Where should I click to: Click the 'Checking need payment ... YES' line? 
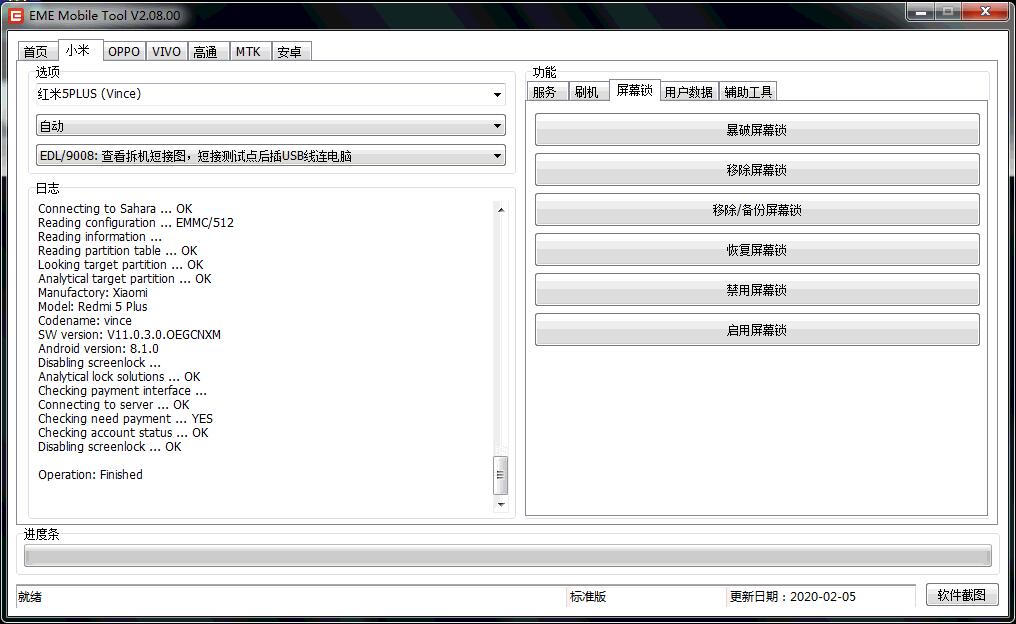[125, 419]
